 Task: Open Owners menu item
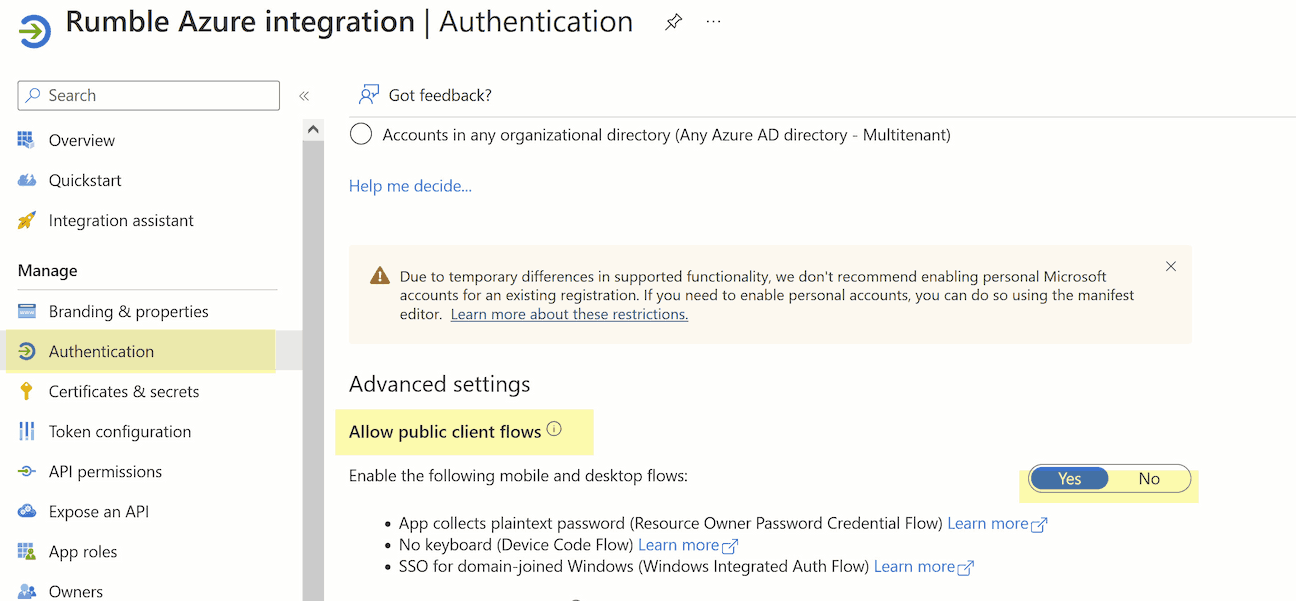76,591
